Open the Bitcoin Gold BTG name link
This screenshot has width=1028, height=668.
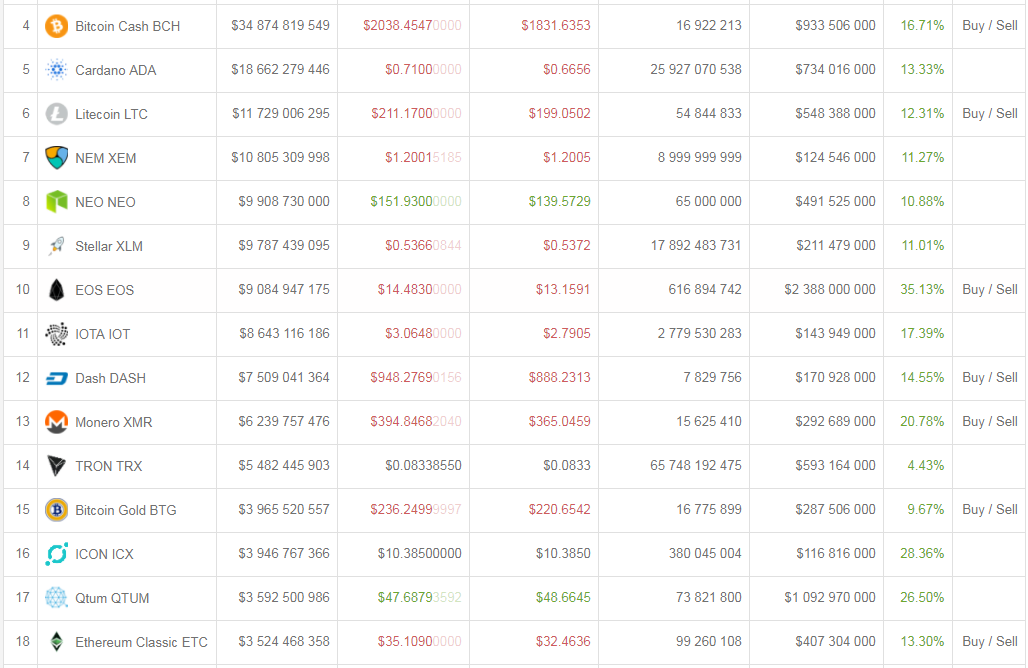point(125,510)
